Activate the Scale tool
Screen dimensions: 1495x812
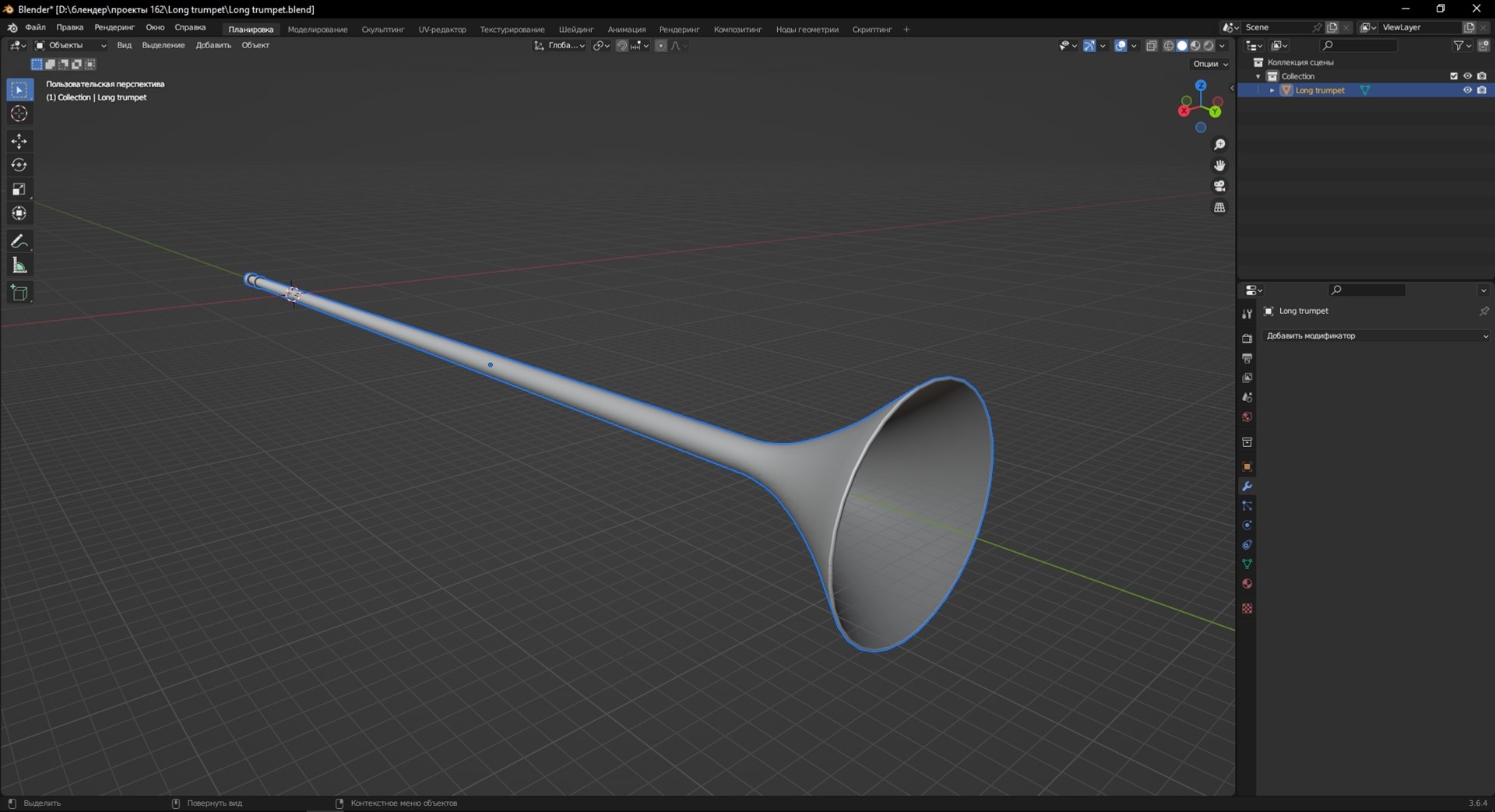coord(19,189)
